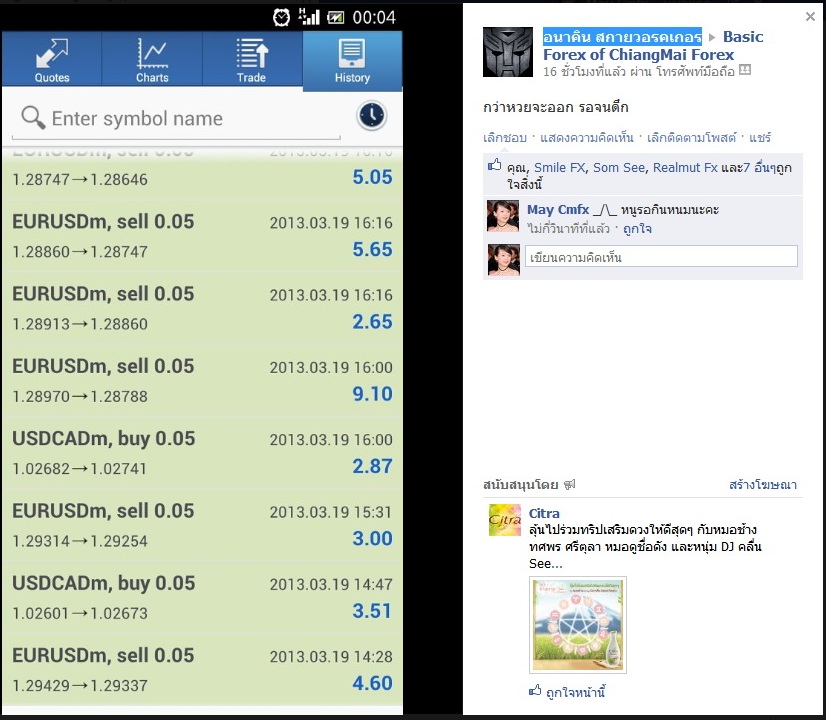Click the mobile phone post icon

pyautogui.click(x=745, y=70)
